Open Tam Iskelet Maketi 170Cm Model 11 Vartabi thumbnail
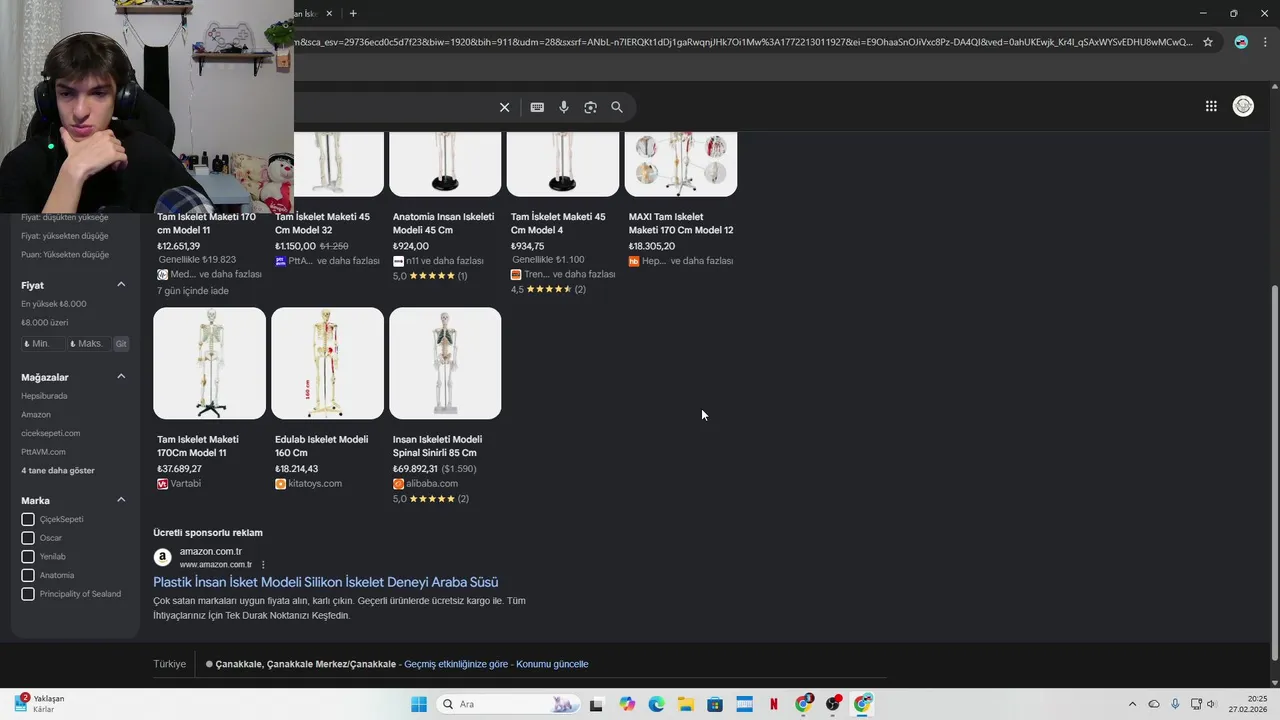Image resolution: width=1280 pixels, height=720 pixels. (x=209, y=363)
